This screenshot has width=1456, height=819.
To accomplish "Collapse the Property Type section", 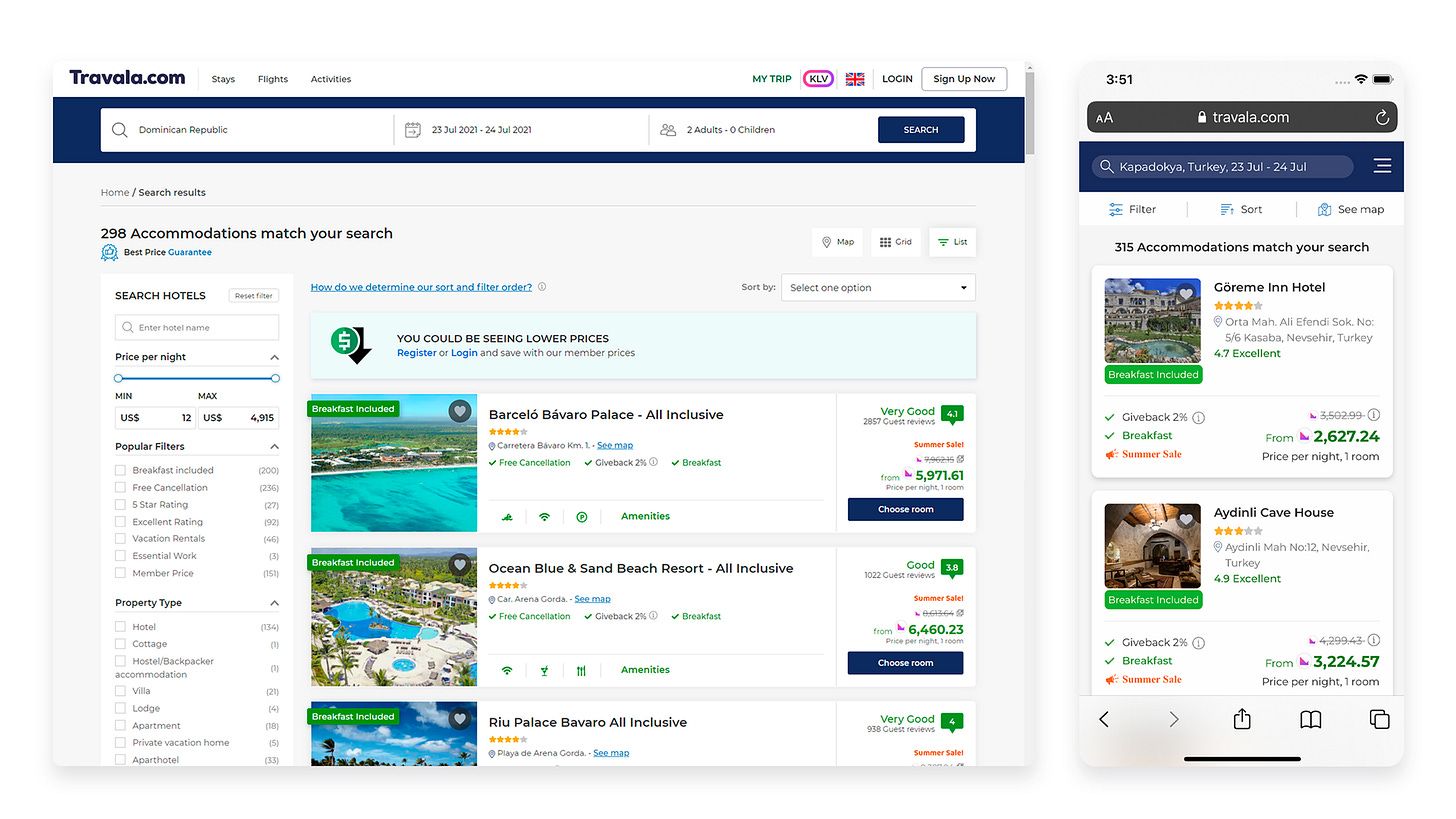I will (x=274, y=603).
